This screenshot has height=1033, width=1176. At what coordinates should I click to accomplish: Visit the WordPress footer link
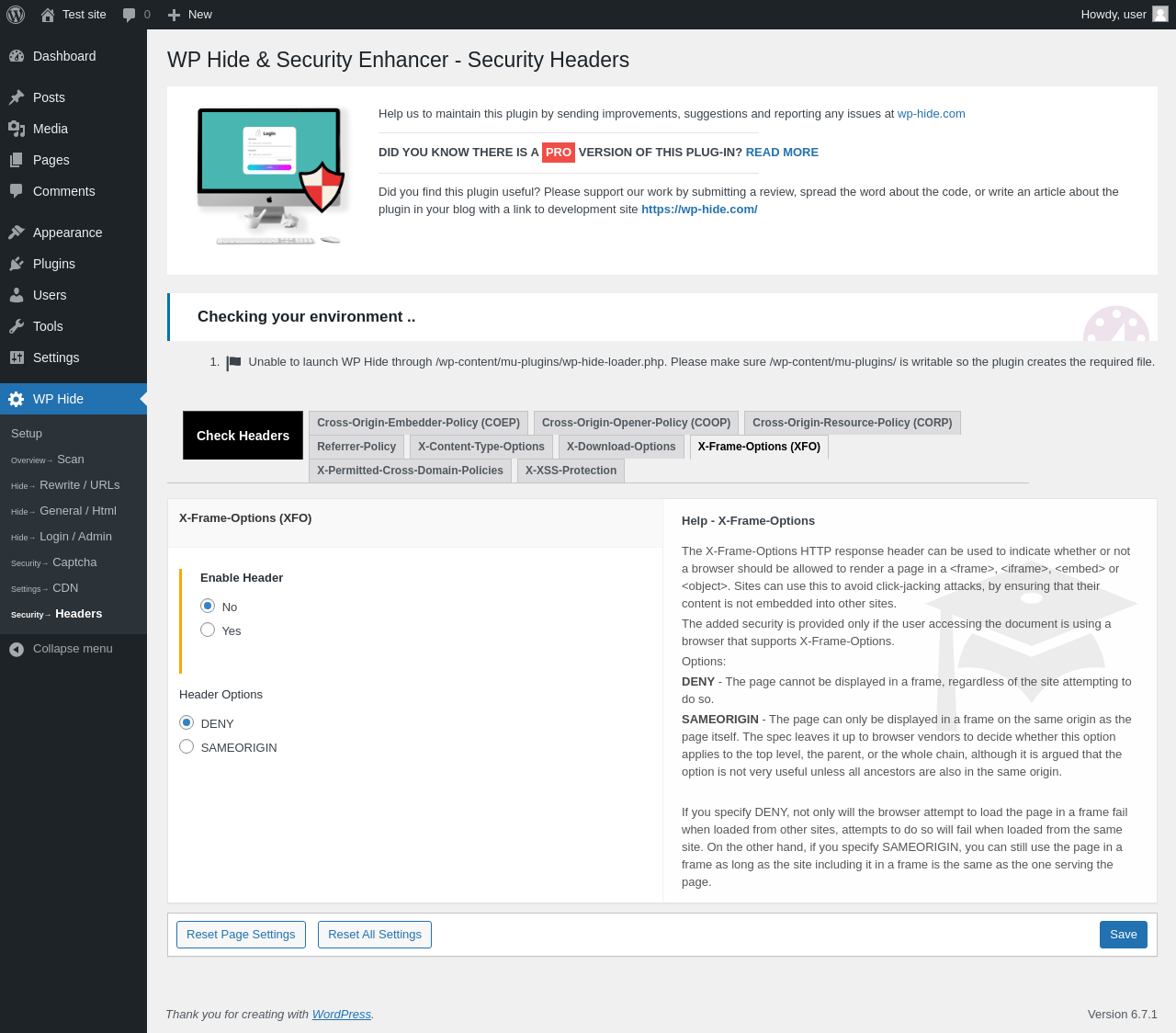tap(342, 1015)
